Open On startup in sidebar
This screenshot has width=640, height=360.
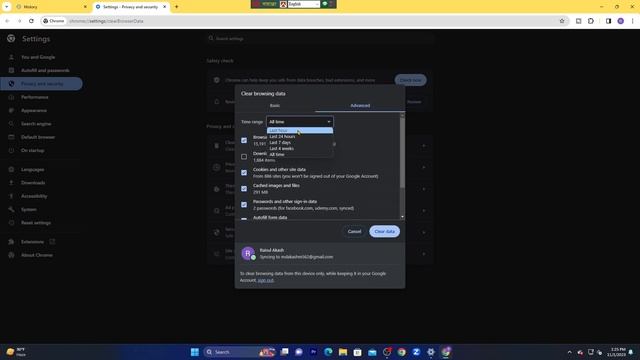tap(33, 150)
